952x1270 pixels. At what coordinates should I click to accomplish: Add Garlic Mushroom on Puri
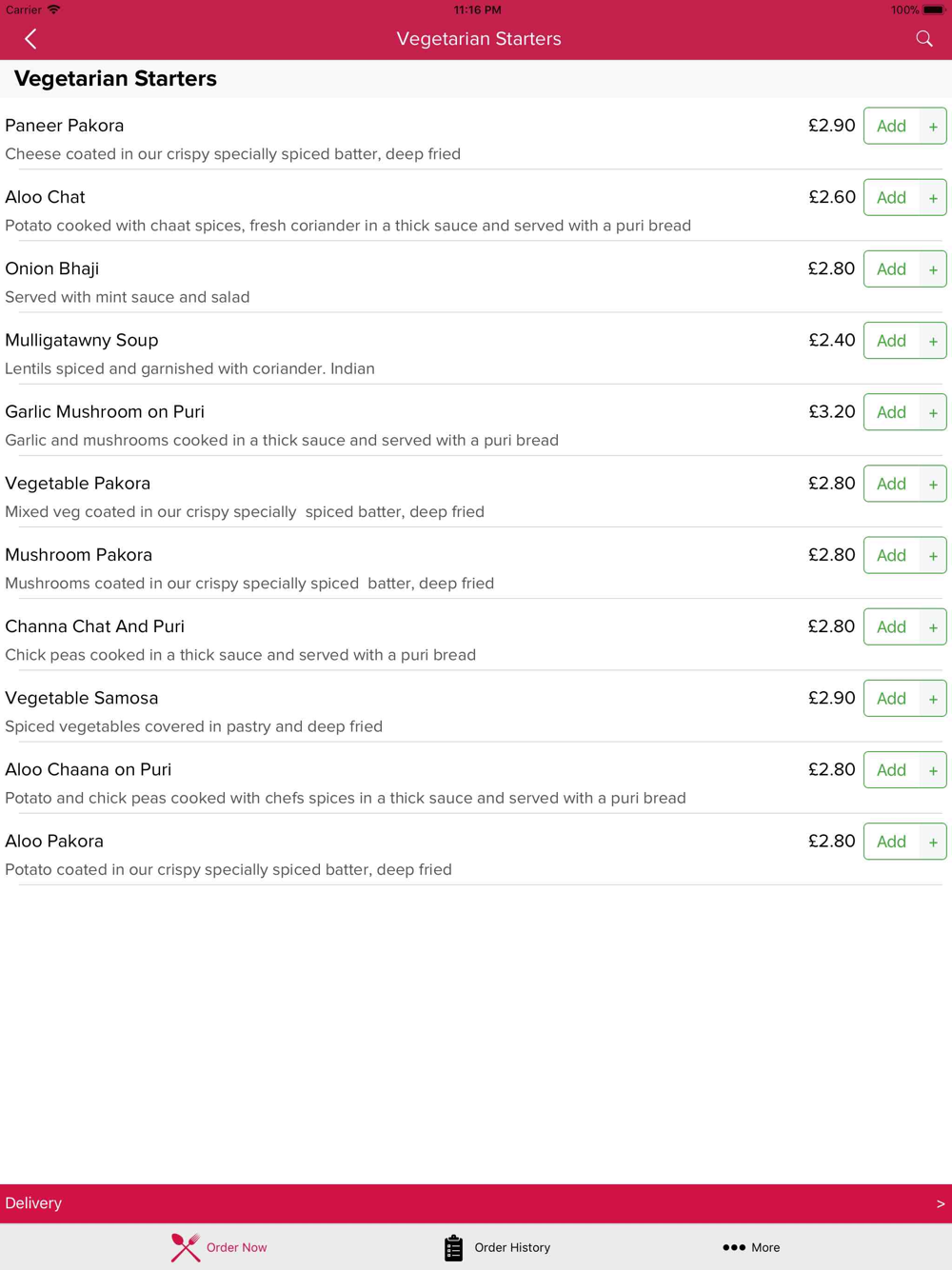[x=891, y=412]
